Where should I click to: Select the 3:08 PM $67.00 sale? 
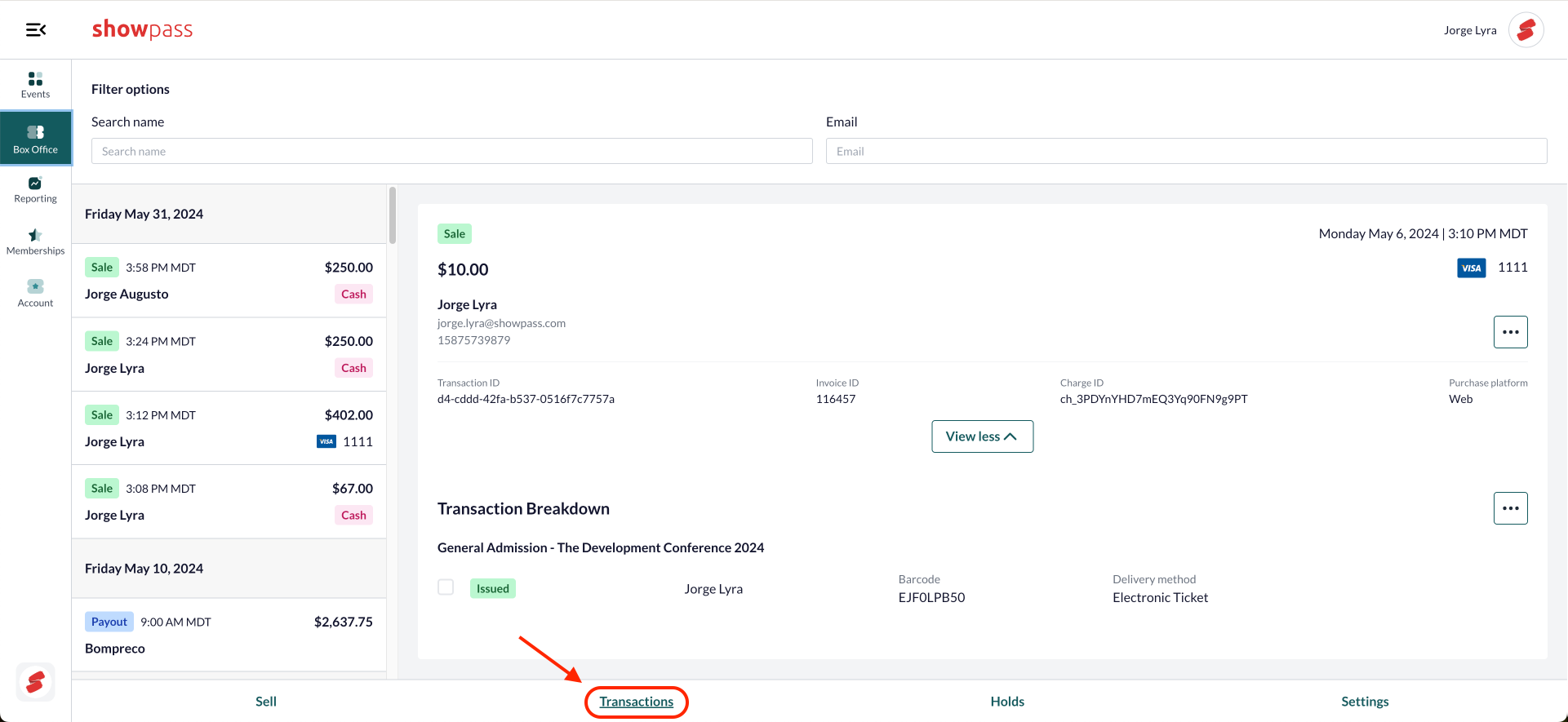click(x=229, y=502)
